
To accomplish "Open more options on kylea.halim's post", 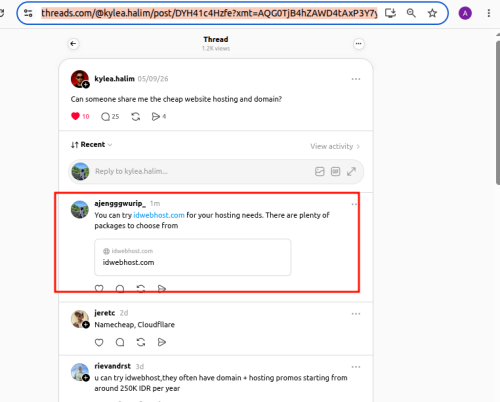I will click(x=356, y=79).
